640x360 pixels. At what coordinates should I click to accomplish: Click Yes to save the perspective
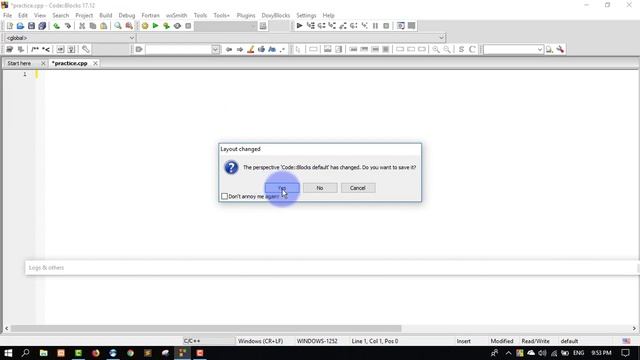pos(282,188)
